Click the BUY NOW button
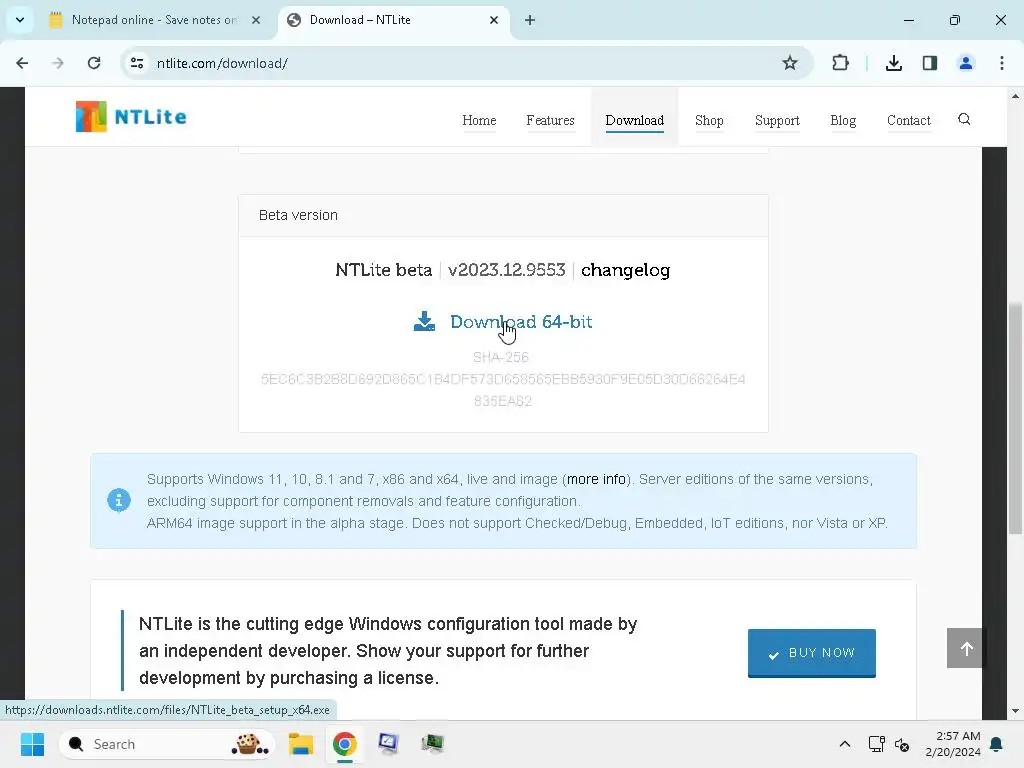The width and height of the screenshot is (1024, 768). point(812,653)
